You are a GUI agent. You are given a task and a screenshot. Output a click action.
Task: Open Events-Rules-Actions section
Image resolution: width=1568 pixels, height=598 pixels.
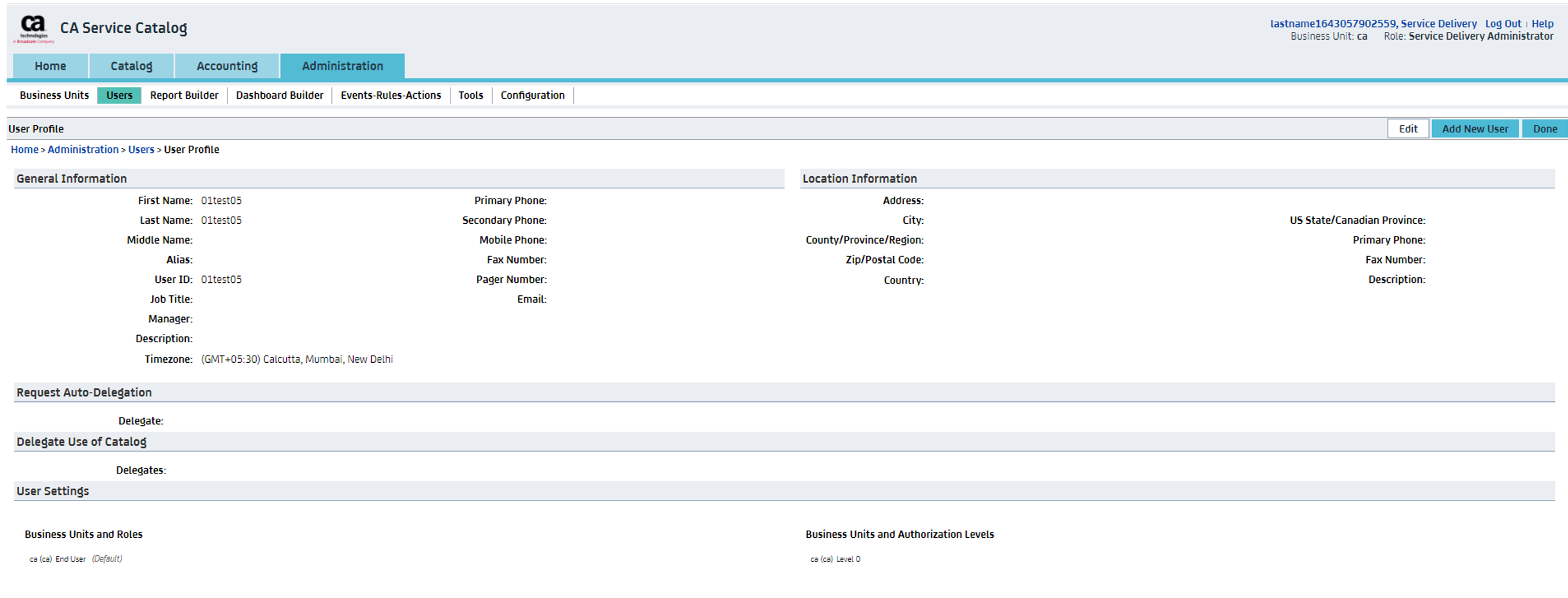[391, 95]
